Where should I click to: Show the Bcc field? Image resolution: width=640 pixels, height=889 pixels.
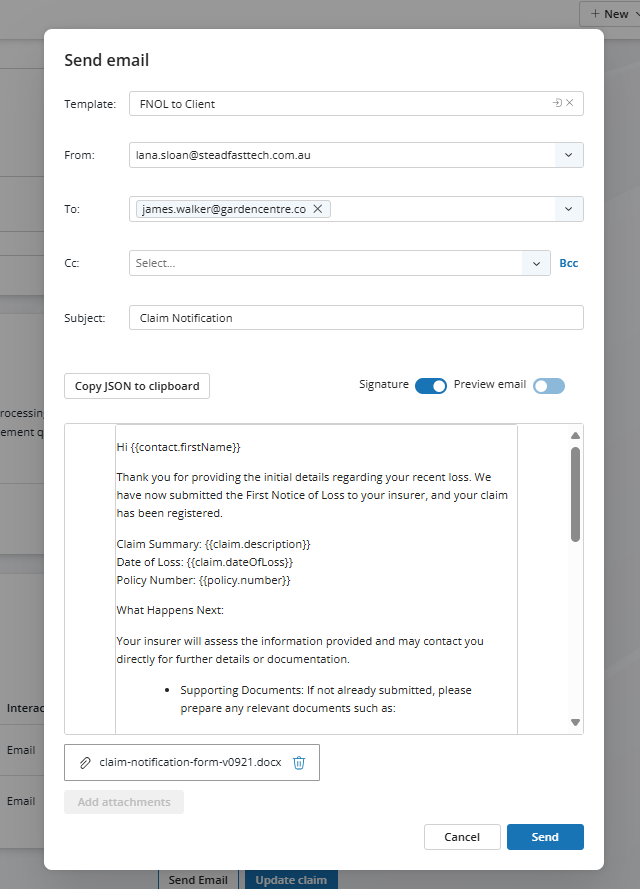(x=568, y=263)
